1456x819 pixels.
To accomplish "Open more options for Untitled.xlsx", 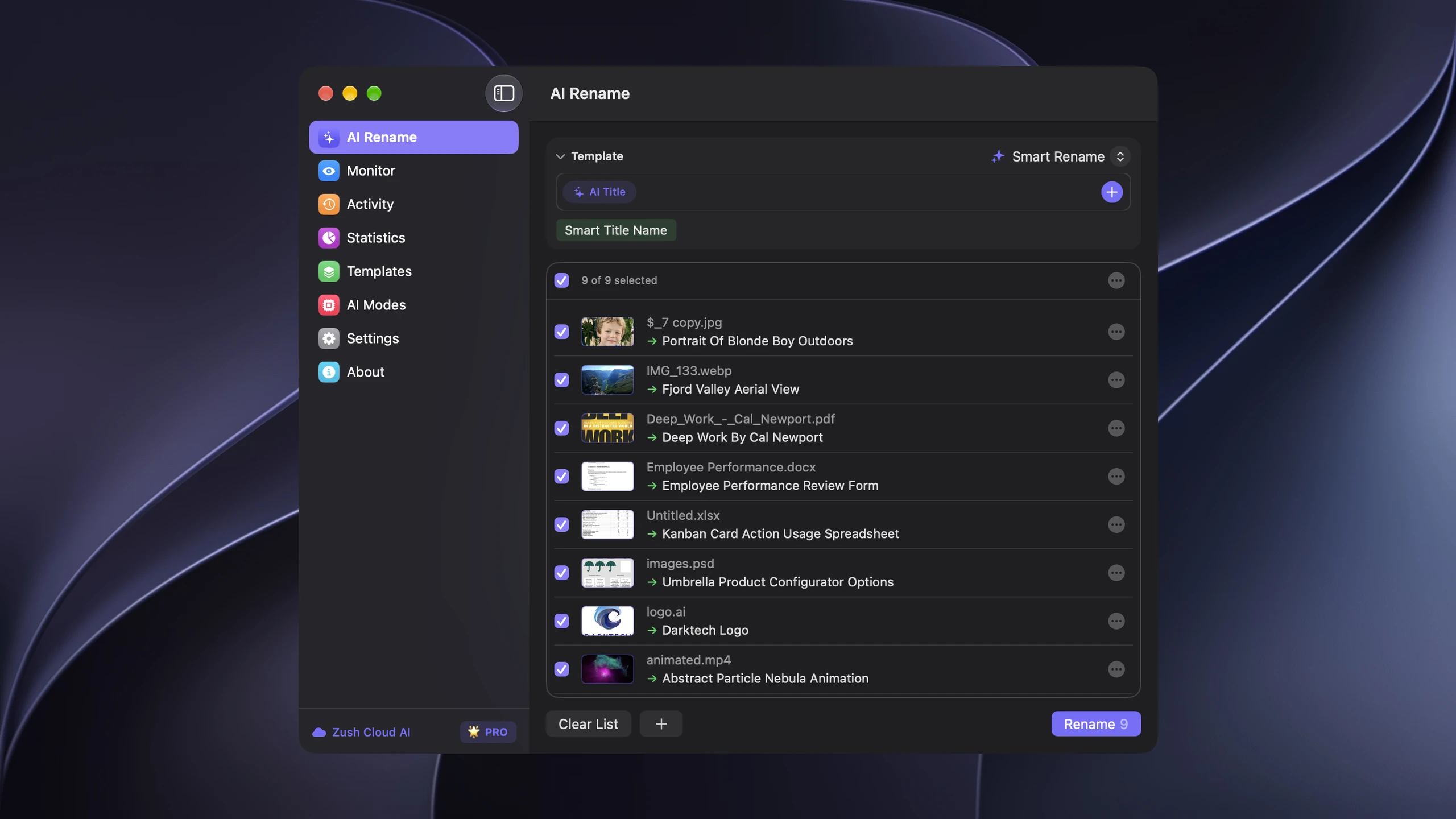I will [x=1116, y=524].
